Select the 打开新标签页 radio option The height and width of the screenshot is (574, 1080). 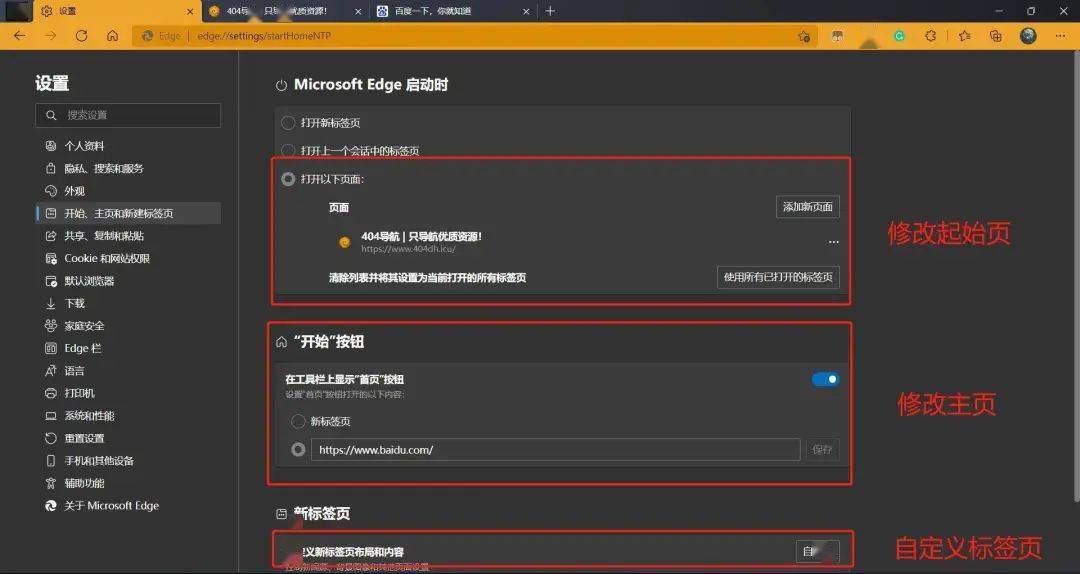(x=288, y=123)
